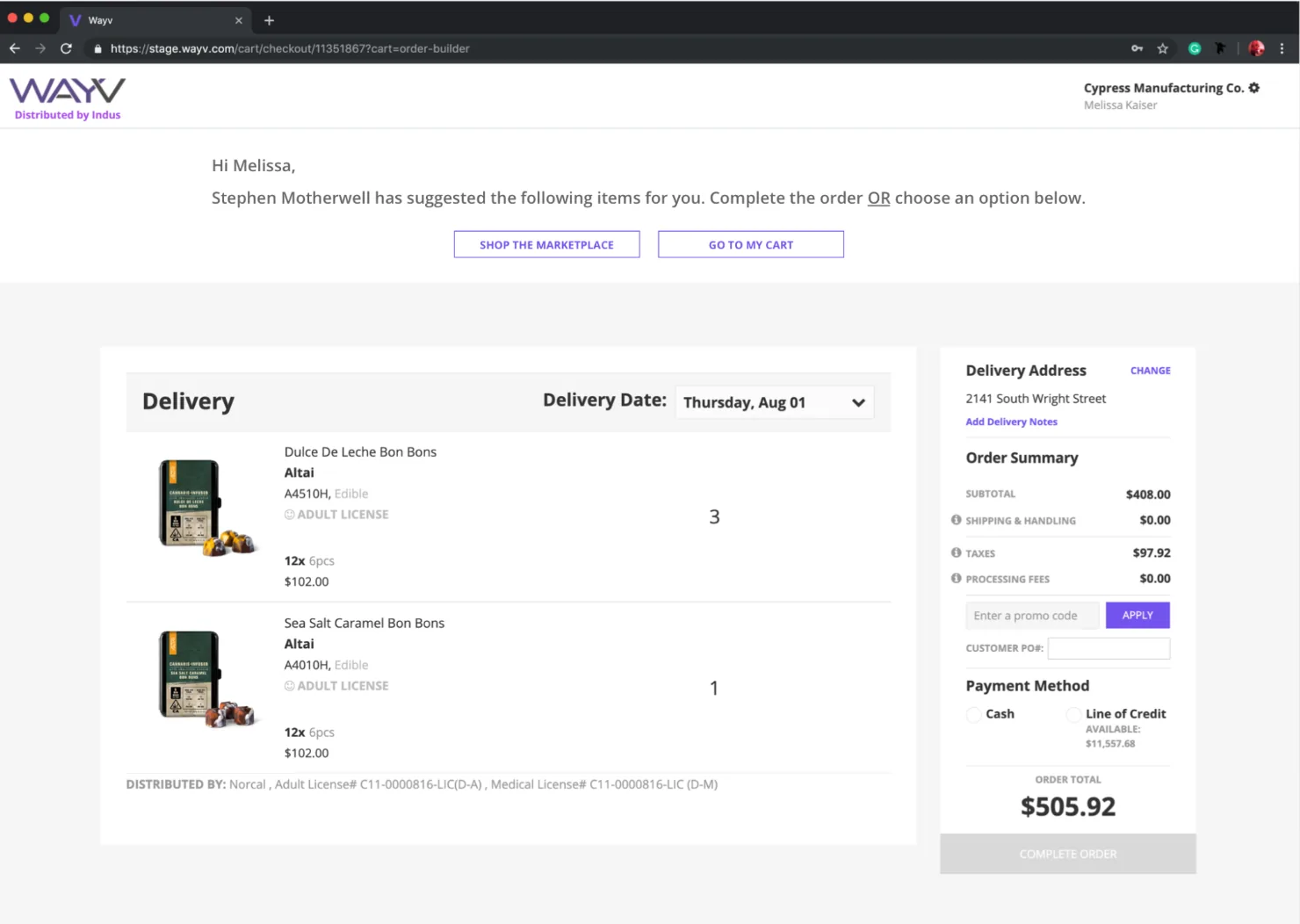The image size is (1300, 924).
Task: Click the subtotal amount $408.00
Action: point(1148,494)
